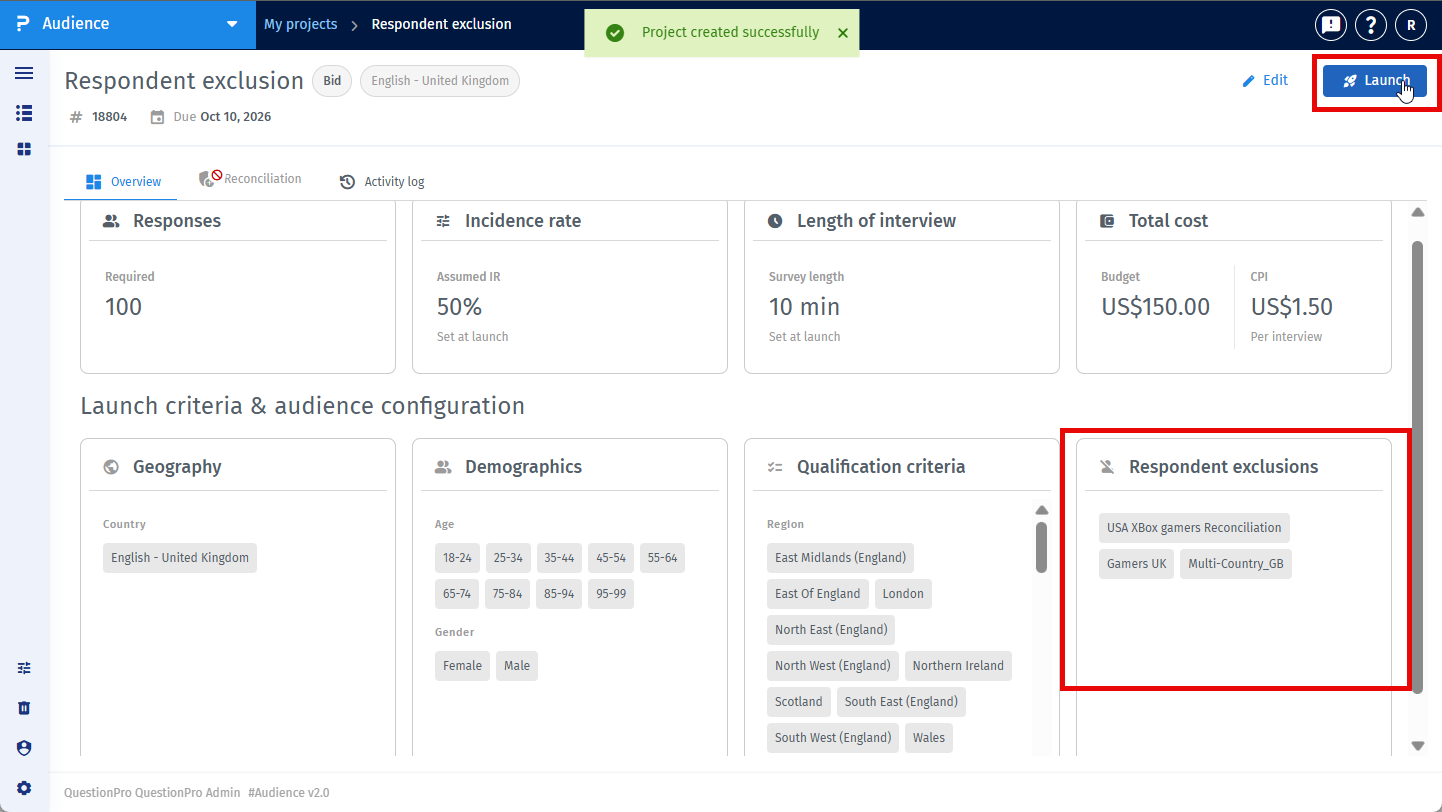This screenshot has width=1442, height=812.
Task: Click the feedback speech bubble icon
Action: click(x=1330, y=25)
